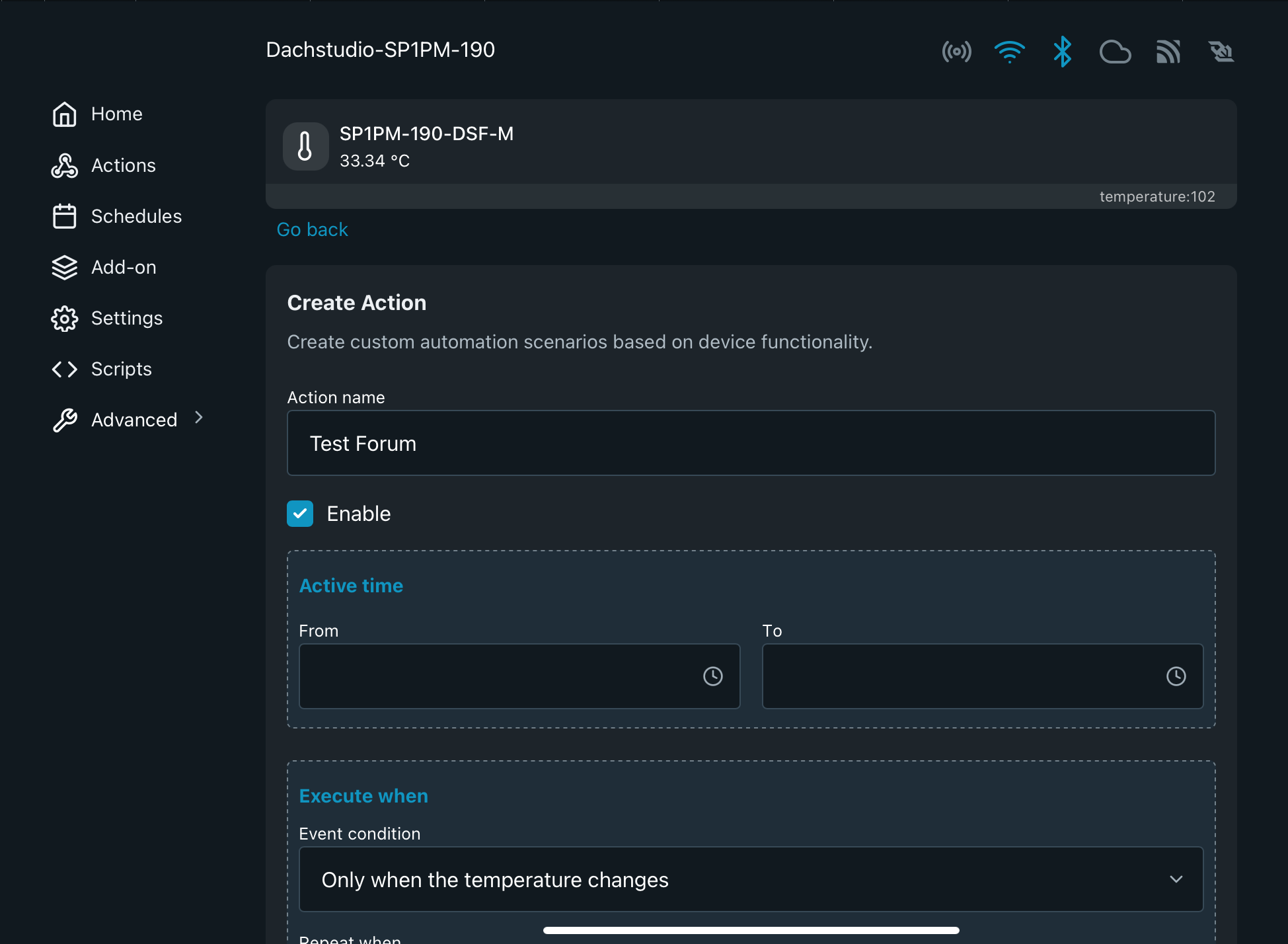The height and width of the screenshot is (944, 1288).
Task: Click the Create Action heading
Action: click(357, 303)
